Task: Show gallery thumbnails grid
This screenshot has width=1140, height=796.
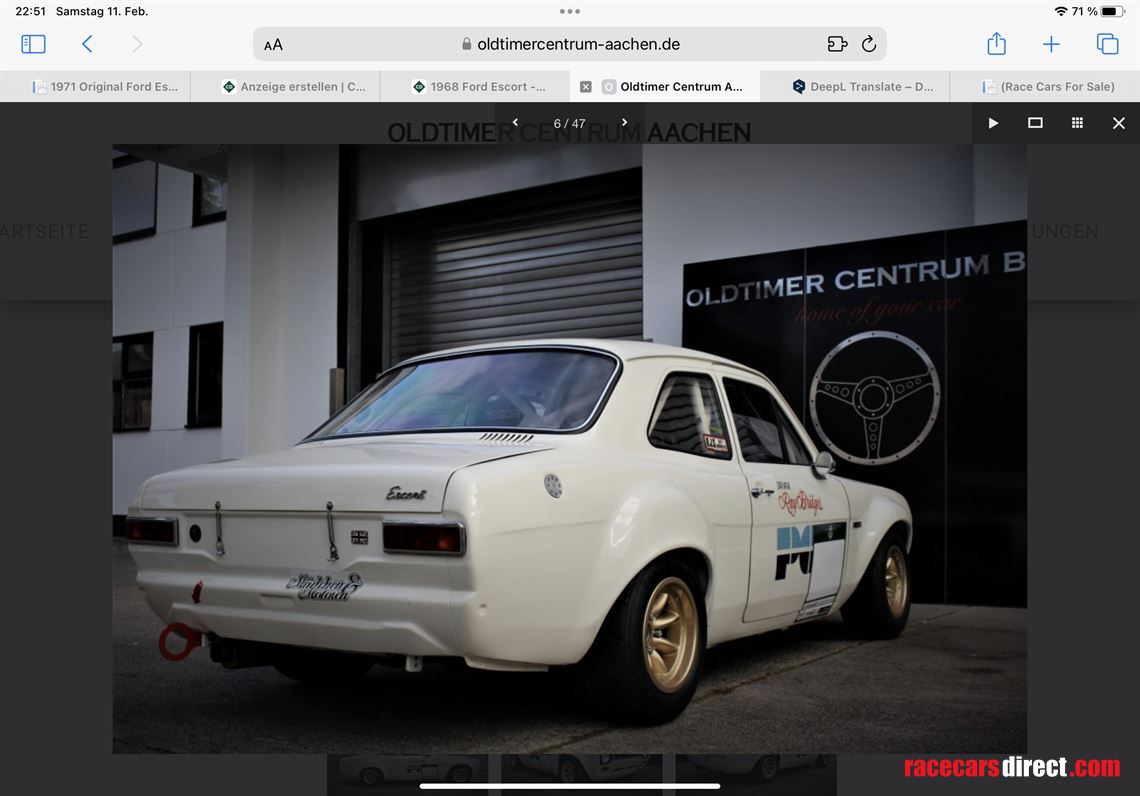Action: (x=1077, y=123)
